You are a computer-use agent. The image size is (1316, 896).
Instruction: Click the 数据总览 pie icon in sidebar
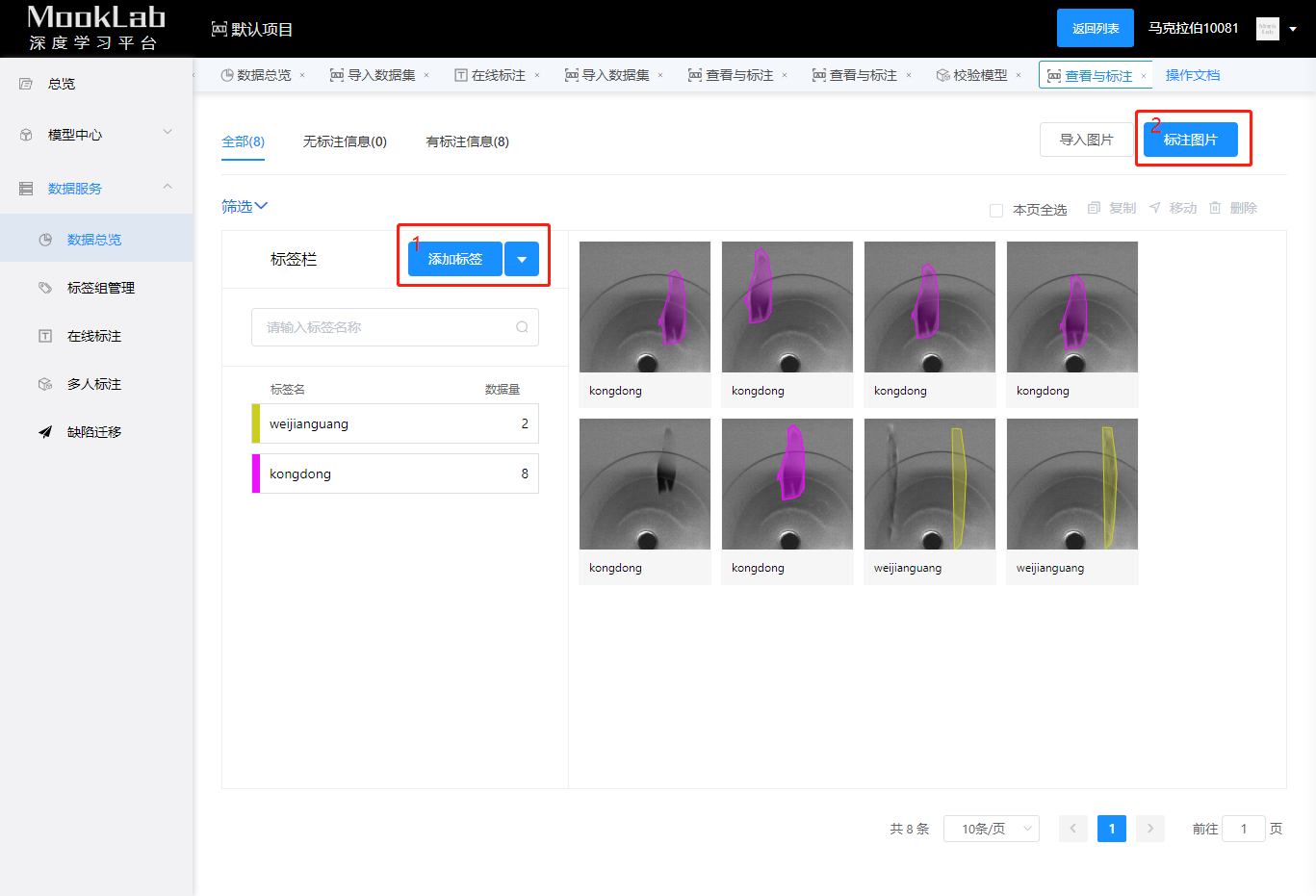pos(45,240)
